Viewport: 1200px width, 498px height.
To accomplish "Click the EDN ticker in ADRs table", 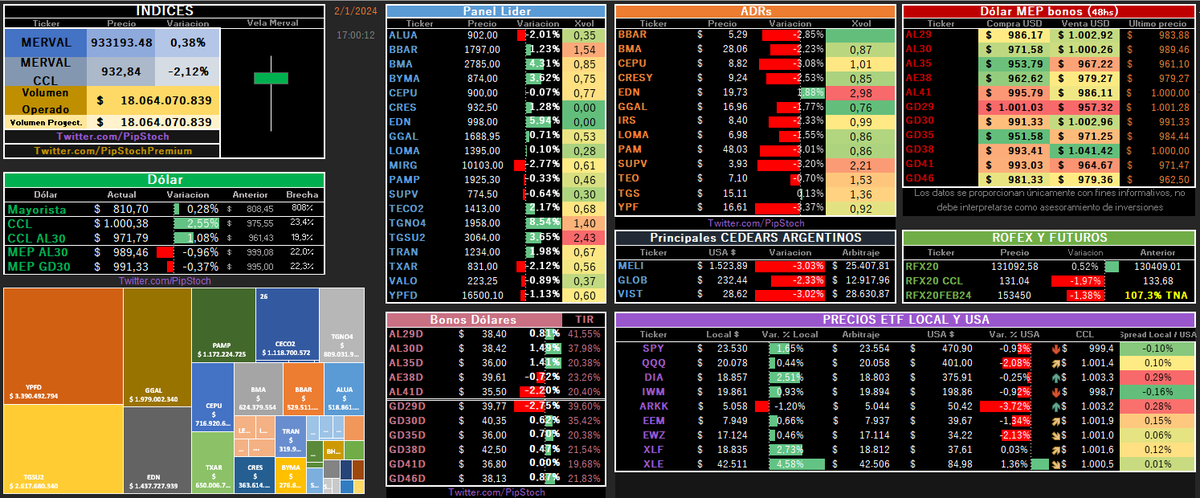I will click(x=630, y=92).
